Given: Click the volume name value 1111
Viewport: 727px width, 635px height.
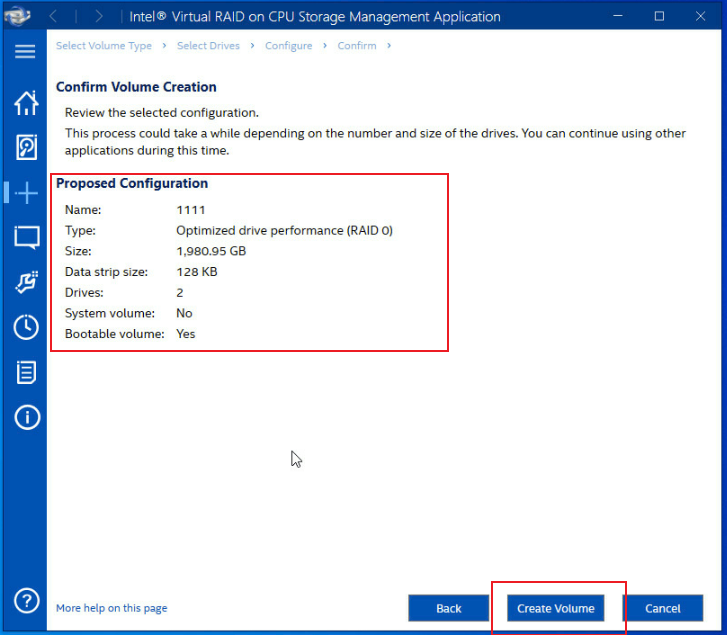Looking at the screenshot, I should point(191,210).
